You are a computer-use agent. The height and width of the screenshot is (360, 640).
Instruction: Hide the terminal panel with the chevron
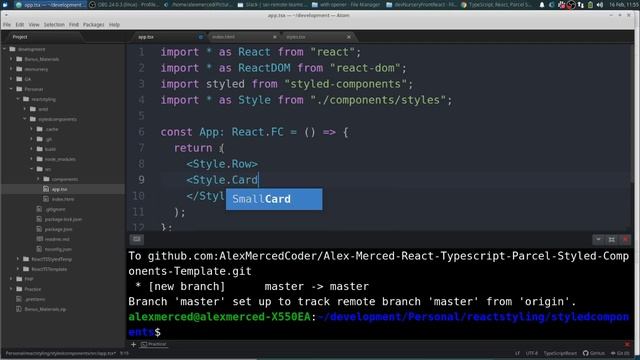(598, 240)
